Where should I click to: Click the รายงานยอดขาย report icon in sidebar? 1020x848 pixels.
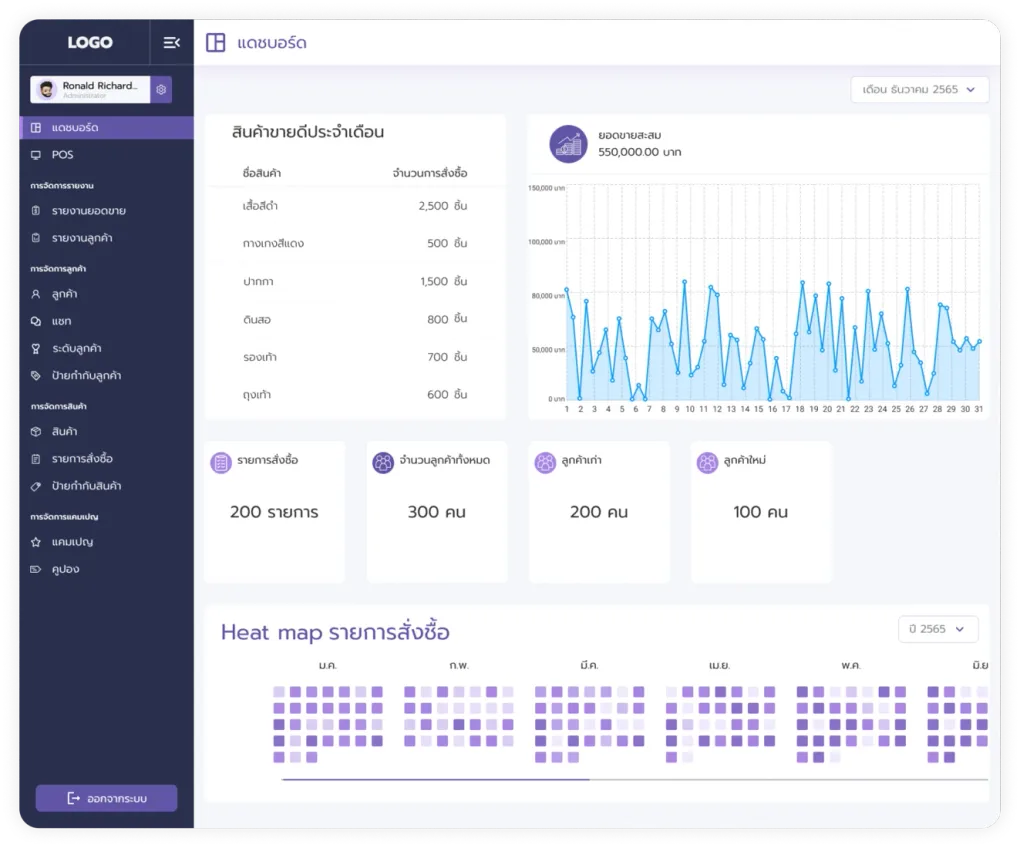tap(36, 211)
